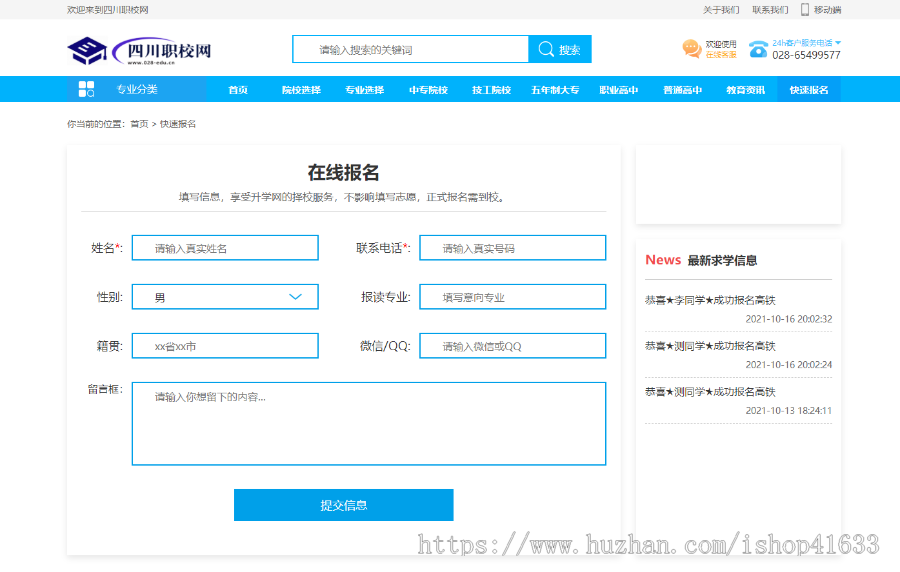900x572 pixels.
Task: Click the hotline number 028-65499577
Action: 806,55
